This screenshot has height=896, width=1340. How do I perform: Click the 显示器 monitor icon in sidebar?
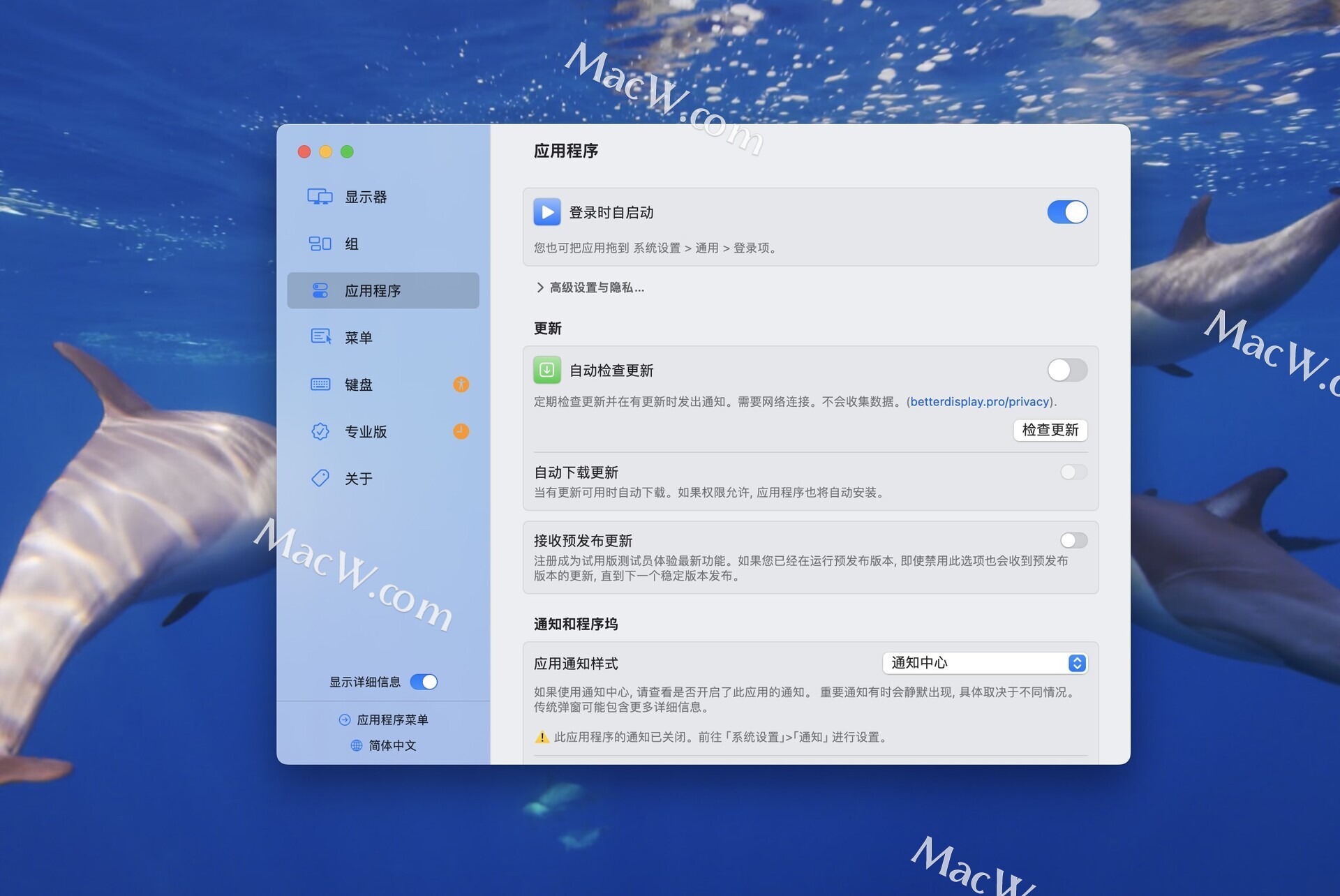point(320,197)
